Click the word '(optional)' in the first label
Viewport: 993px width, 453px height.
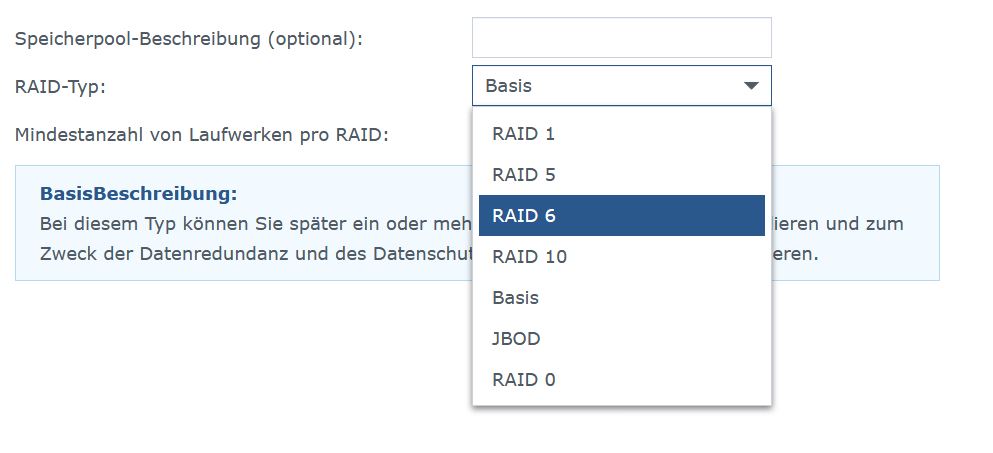coord(314,39)
